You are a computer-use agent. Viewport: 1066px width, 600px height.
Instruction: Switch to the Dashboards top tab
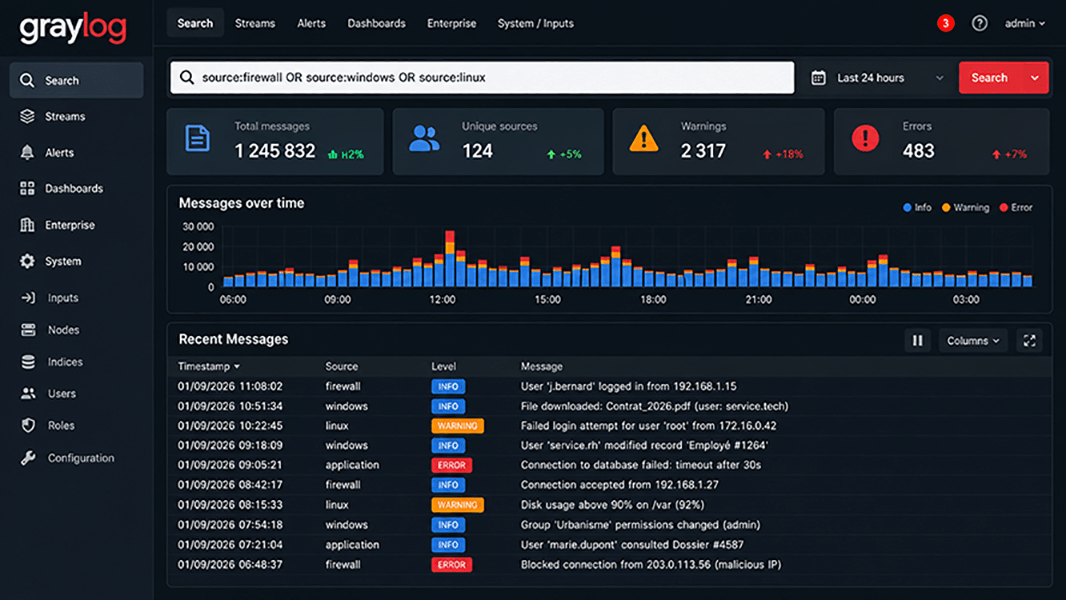coord(376,23)
